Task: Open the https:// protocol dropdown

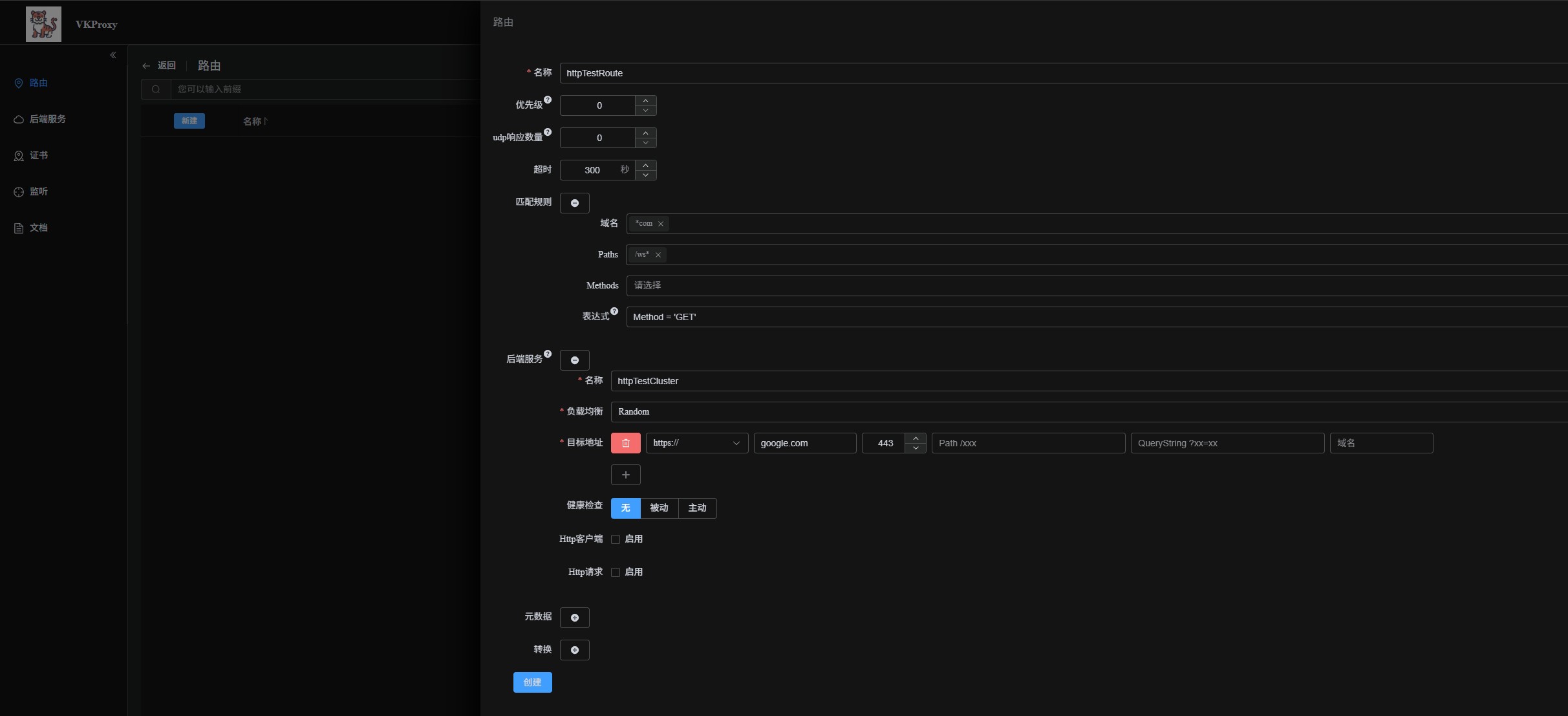Action: click(697, 443)
